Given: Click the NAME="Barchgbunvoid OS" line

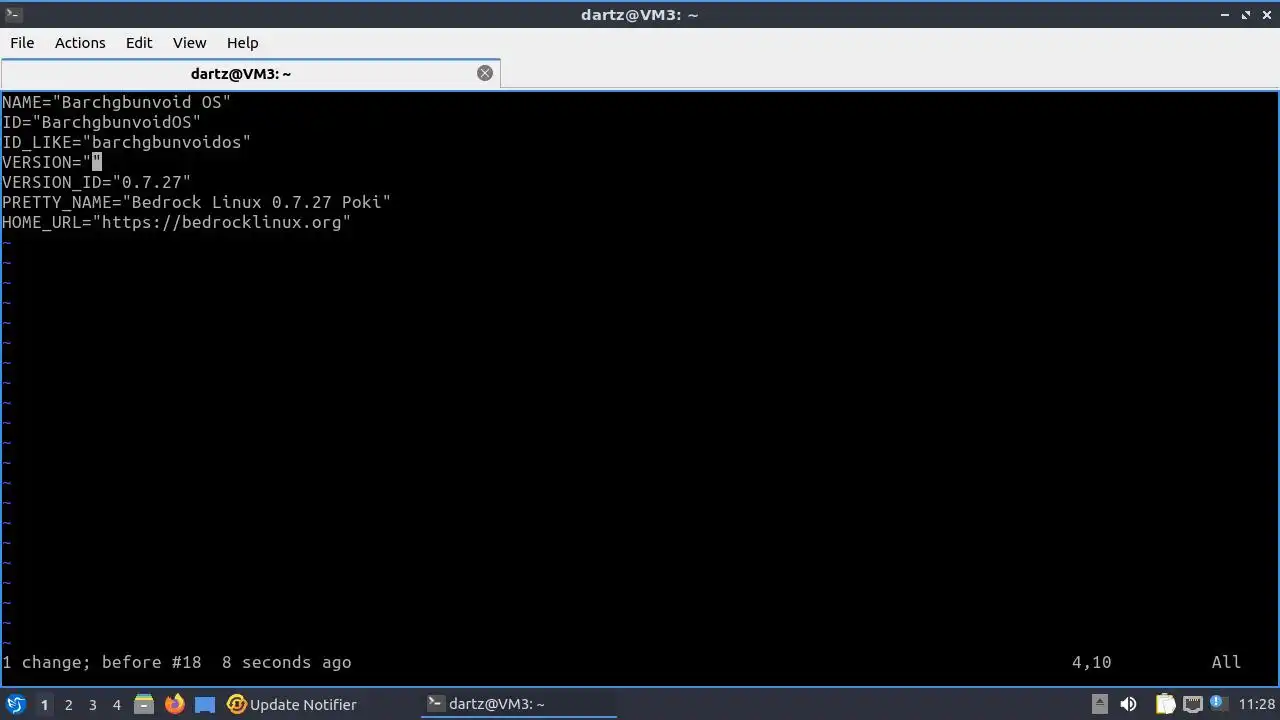Looking at the screenshot, I should (116, 102).
